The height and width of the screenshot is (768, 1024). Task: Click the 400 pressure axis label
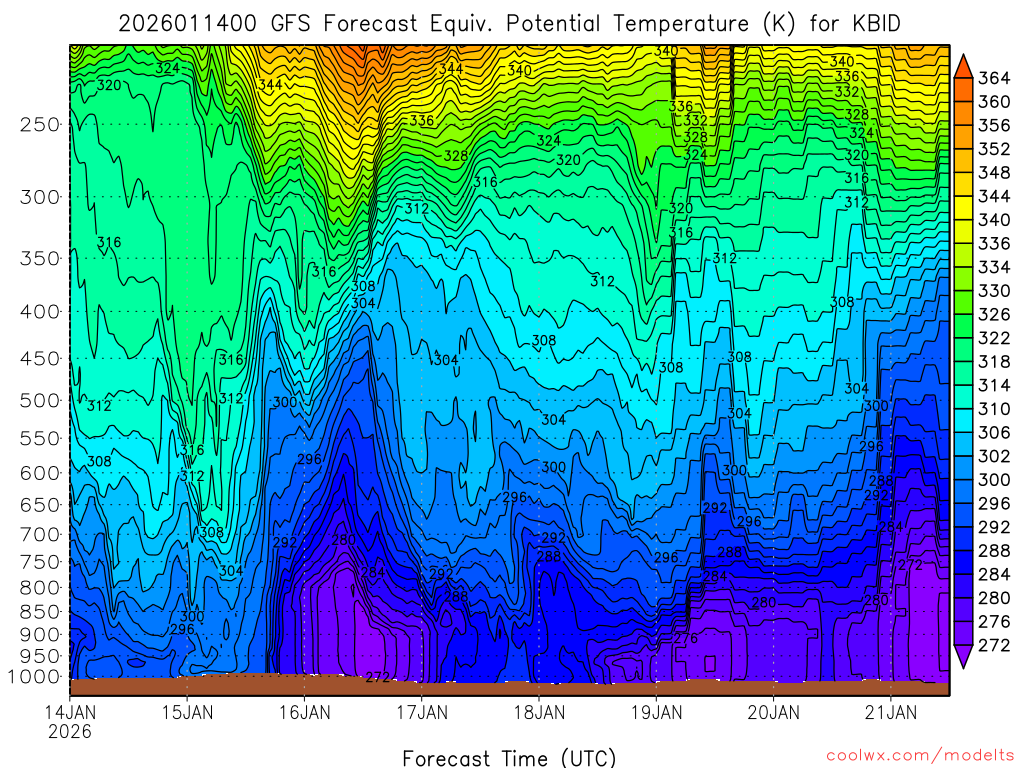(39, 312)
